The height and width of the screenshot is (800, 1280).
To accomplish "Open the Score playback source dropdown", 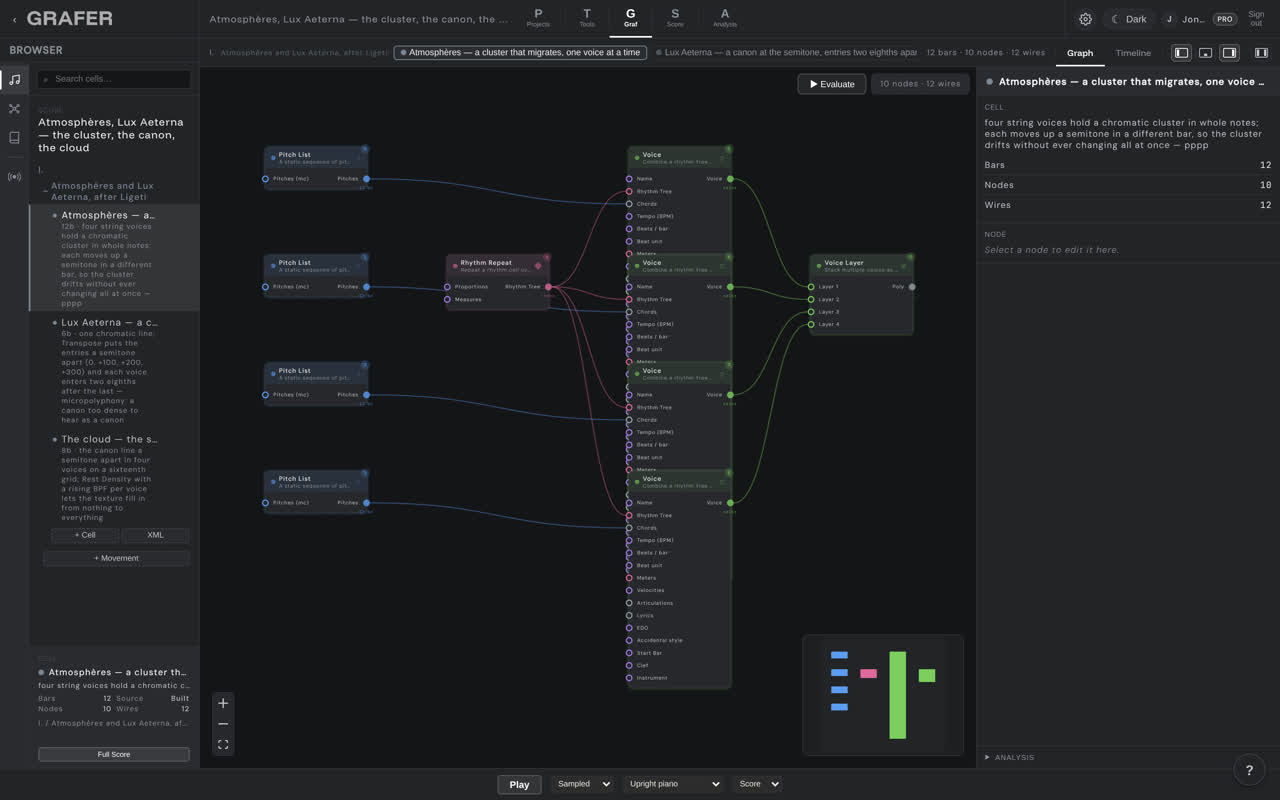I will click(x=757, y=784).
